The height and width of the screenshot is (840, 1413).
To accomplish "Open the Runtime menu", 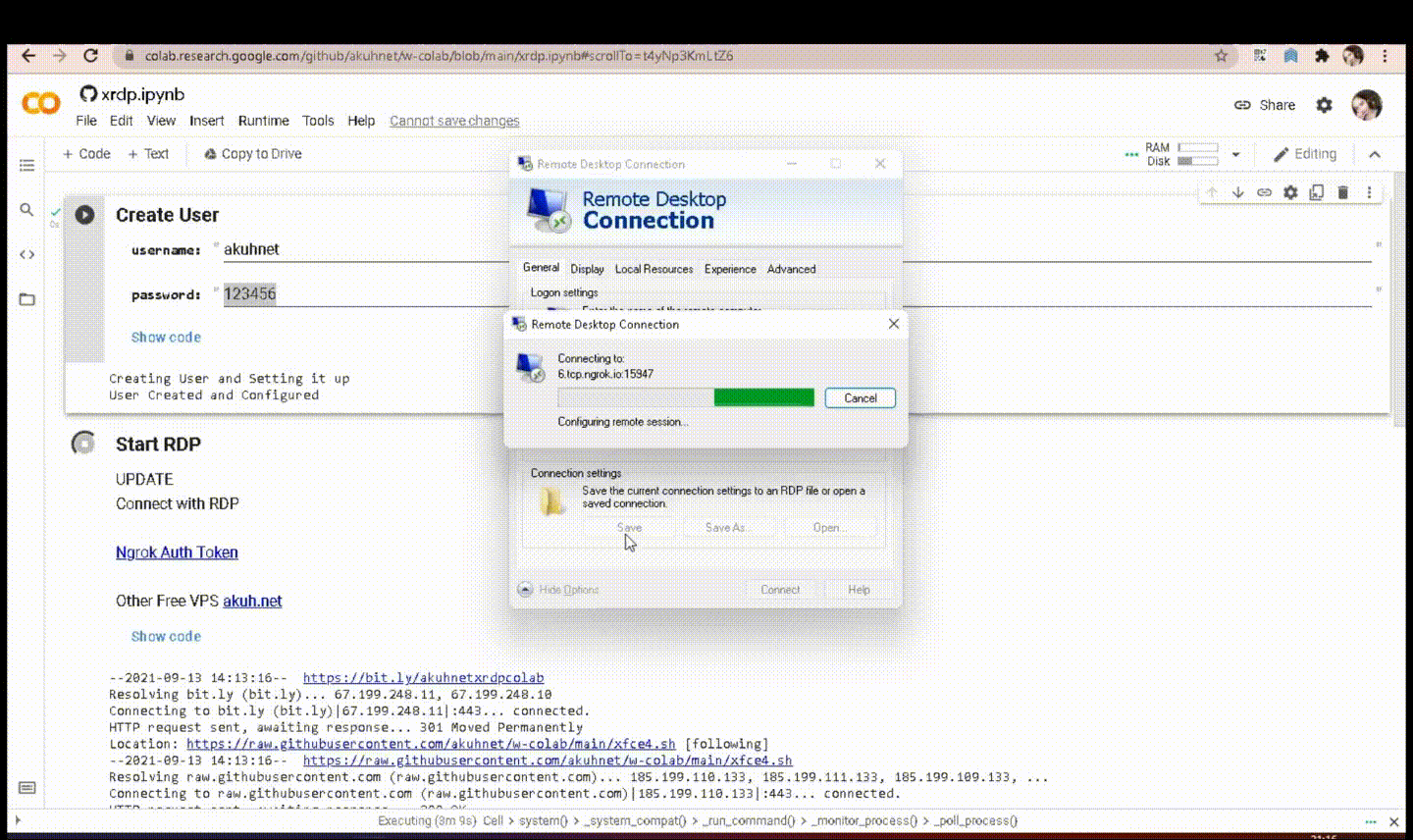I will pyautogui.click(x=263, y=121).
